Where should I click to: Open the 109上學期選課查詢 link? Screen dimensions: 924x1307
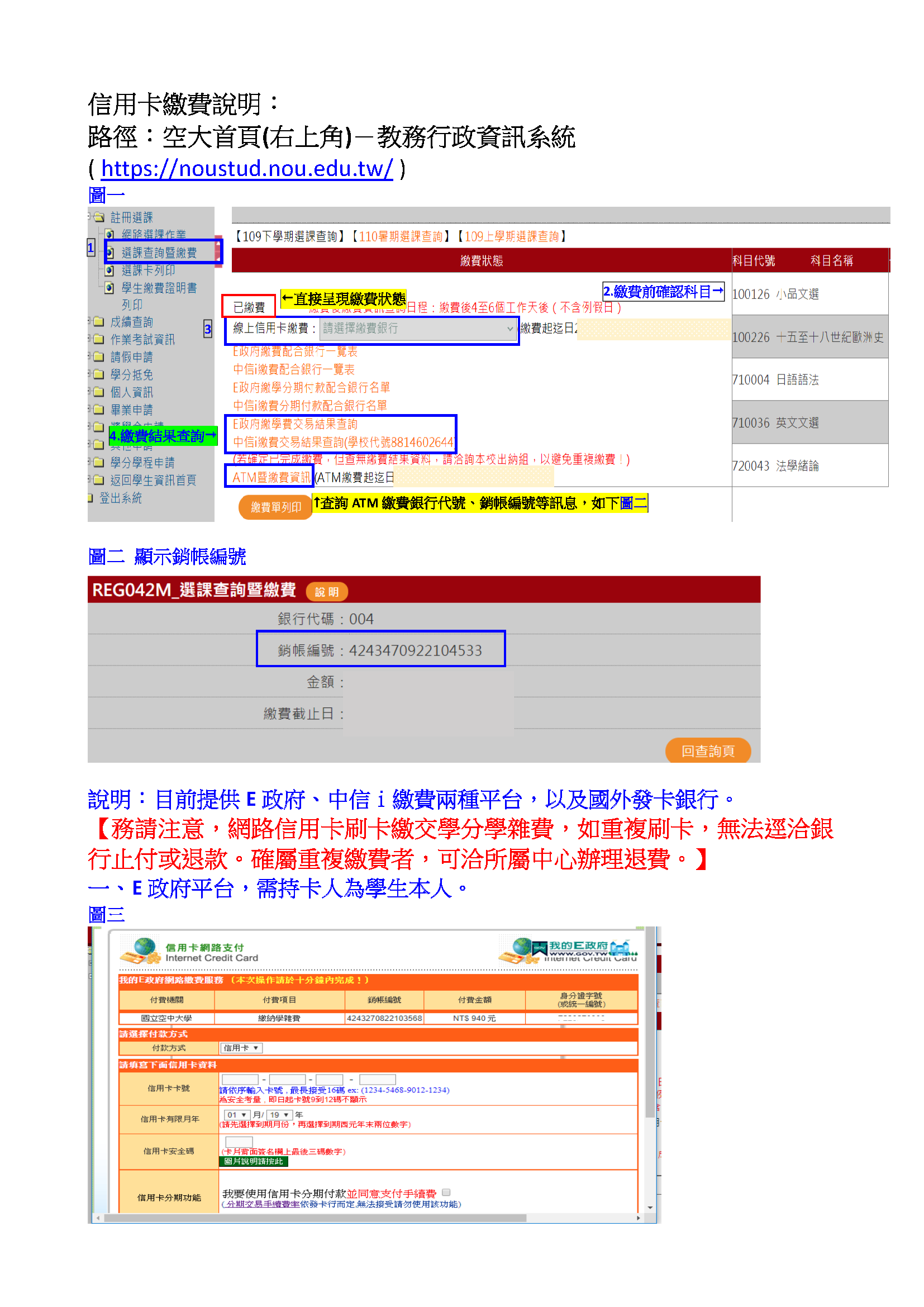click(512, 236)
